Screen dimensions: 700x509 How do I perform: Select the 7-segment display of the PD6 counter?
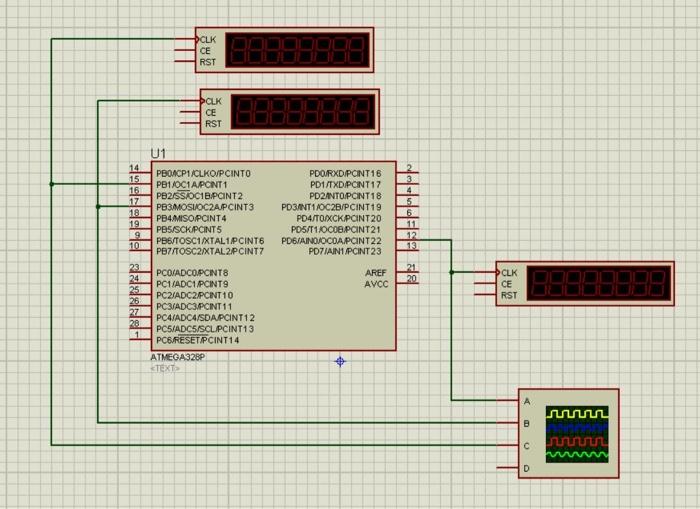click(x=599, y=284)
